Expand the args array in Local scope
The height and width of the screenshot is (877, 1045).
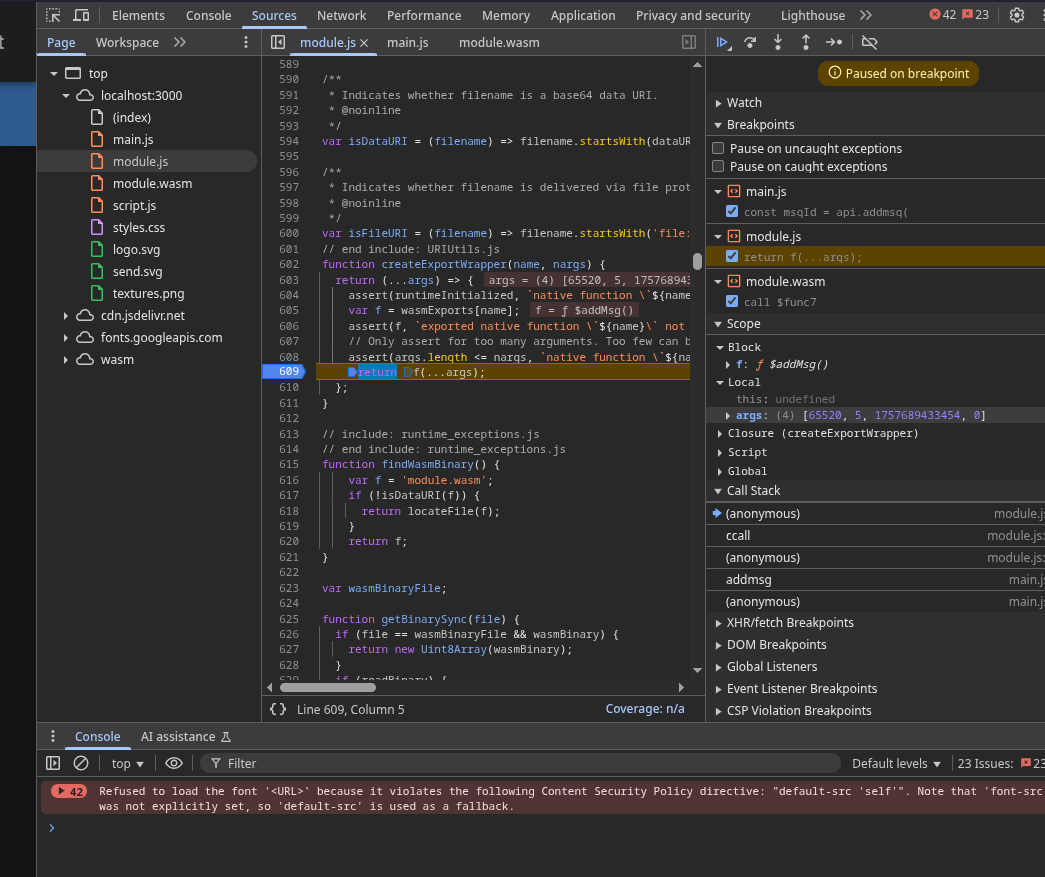727,415
